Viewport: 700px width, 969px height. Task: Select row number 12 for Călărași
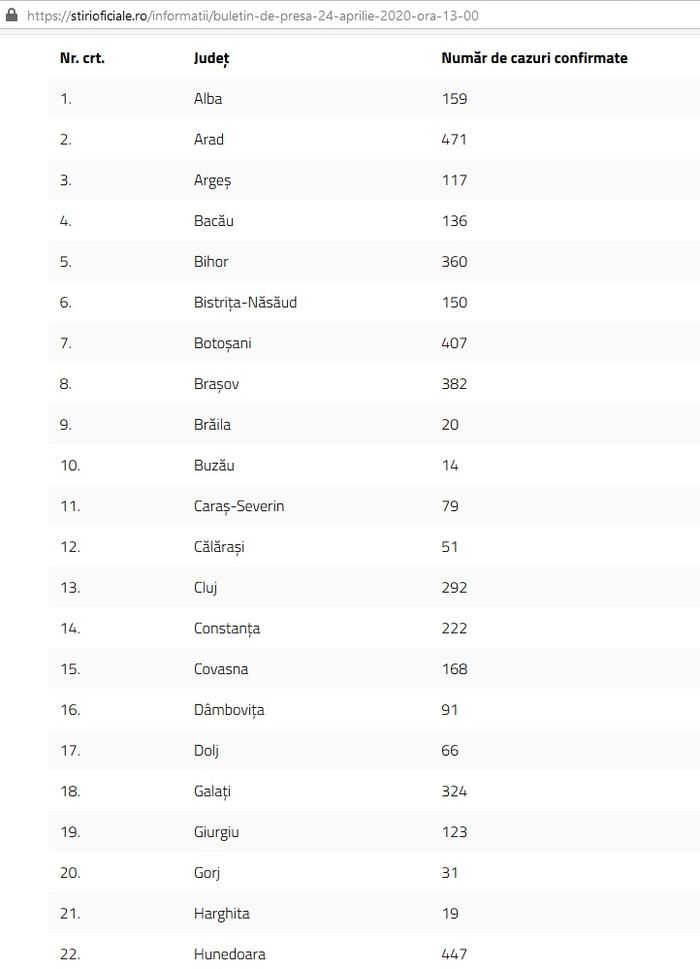pyautogui.click(x=70, y=547)
